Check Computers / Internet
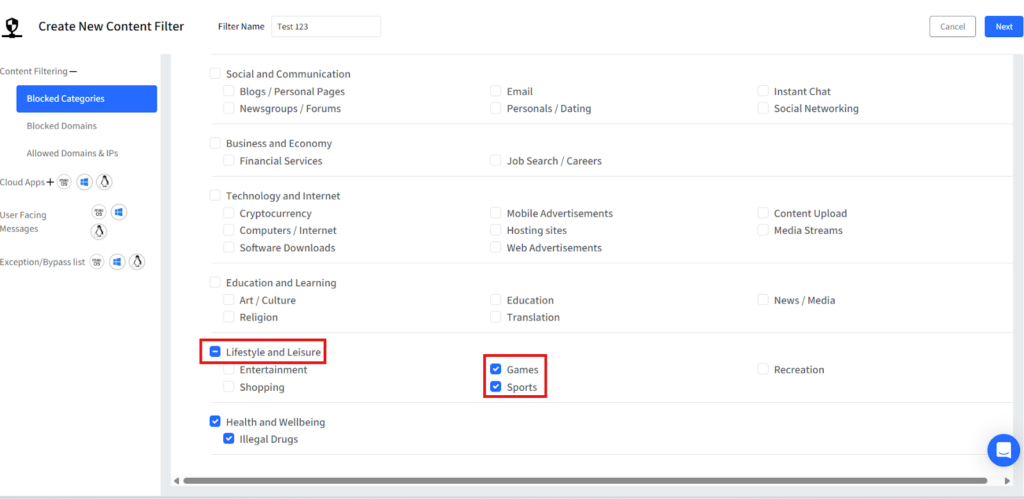1024x499 pixels. [x=229, y=230]
